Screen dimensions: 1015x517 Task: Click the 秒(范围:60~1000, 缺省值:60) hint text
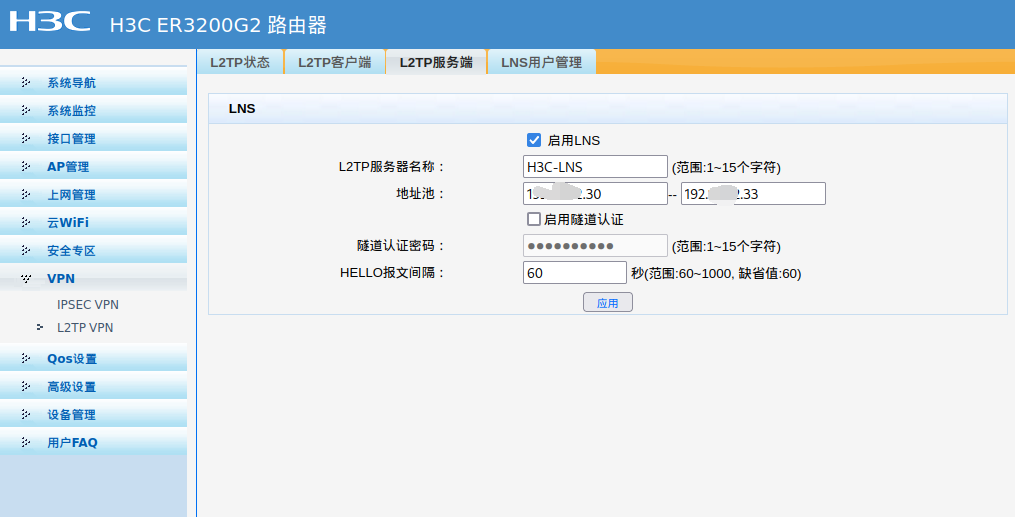717,274
